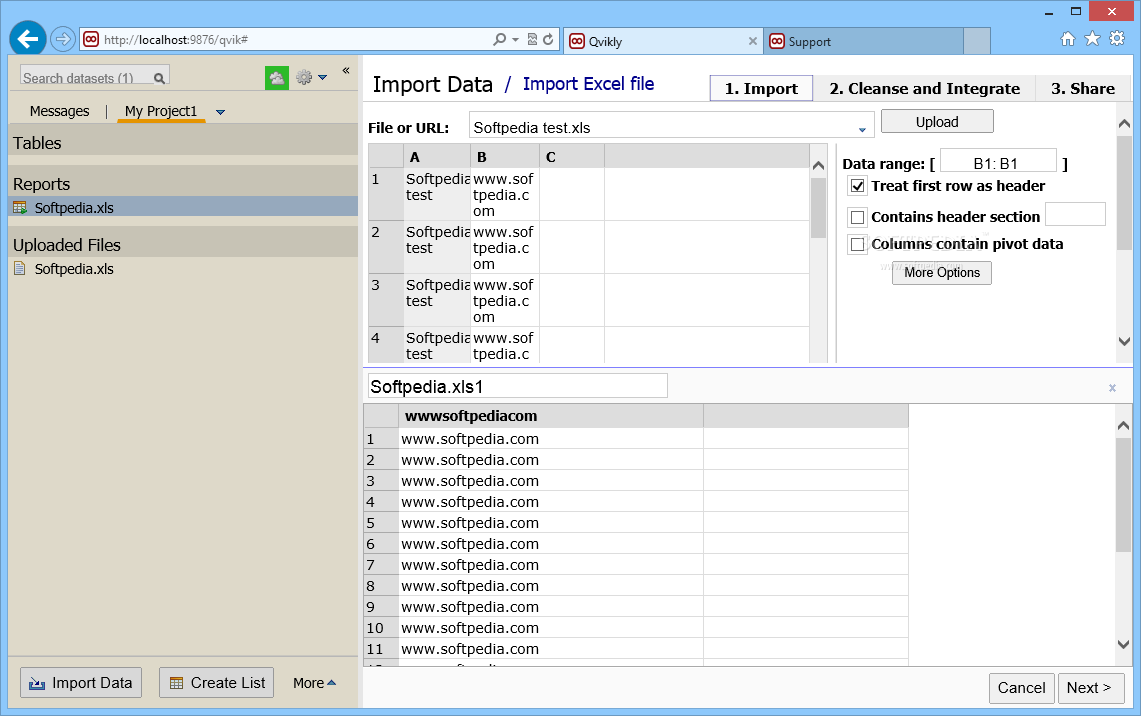Select the My Project1 tab
This screenshot has height=716, width=1141.
coord(161,111)
